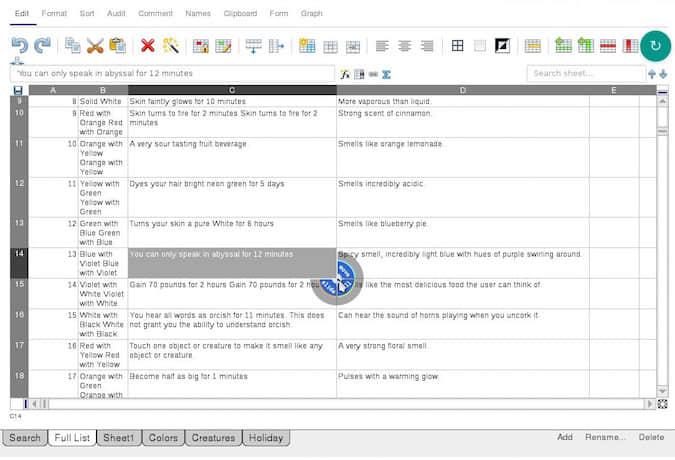Click the Redo arrow icon
The height and width of the screenshot is (460, 675).
coord(42,46)
